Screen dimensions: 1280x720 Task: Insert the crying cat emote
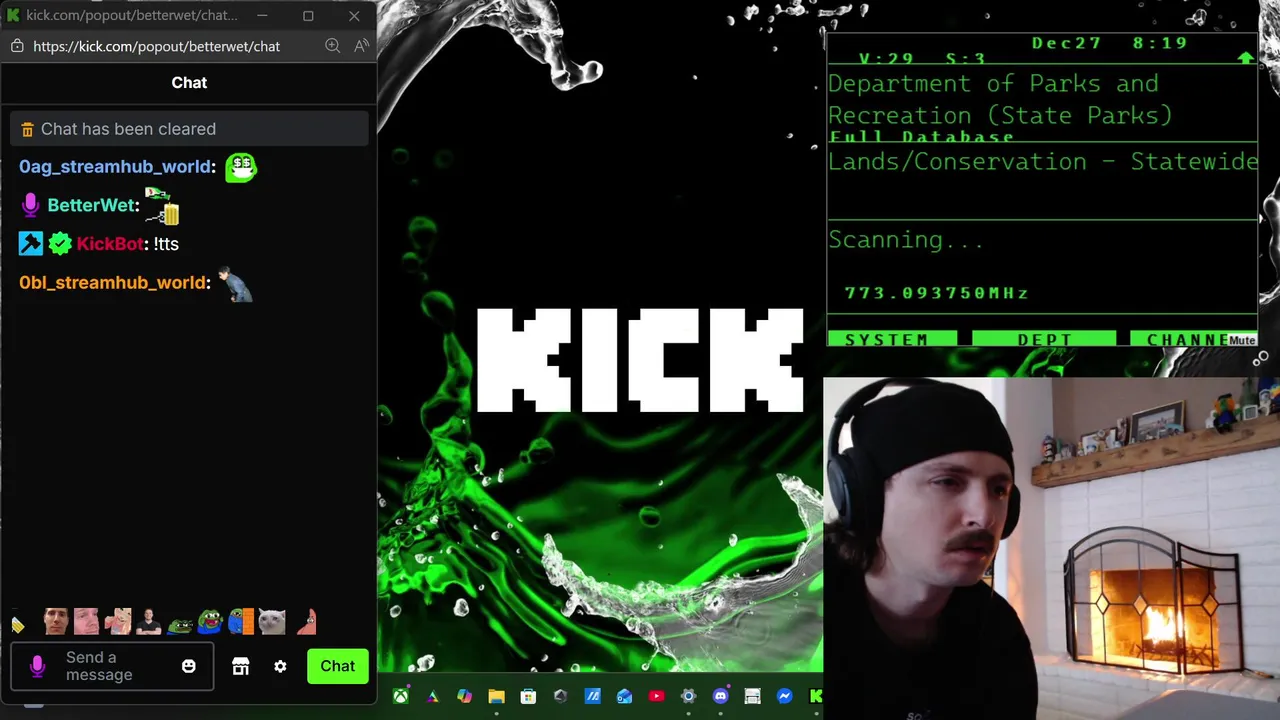click(272, 622)
